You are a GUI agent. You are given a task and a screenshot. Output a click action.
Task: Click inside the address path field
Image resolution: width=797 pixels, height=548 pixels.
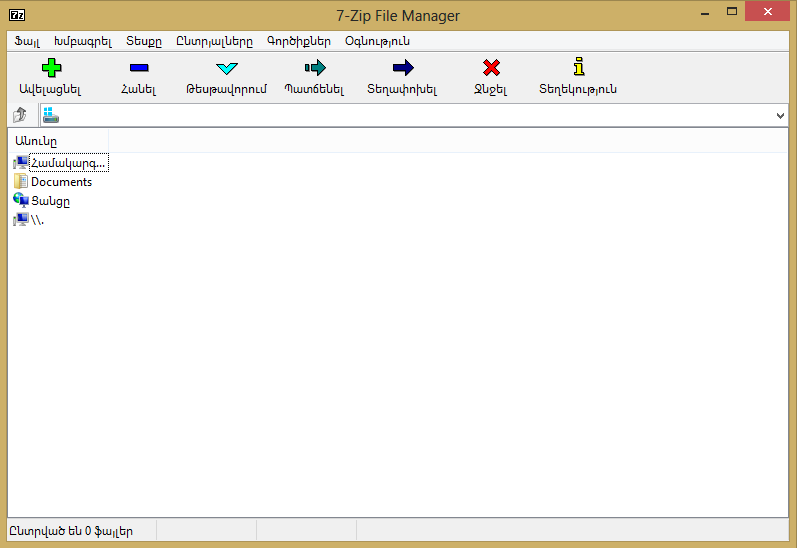pyautogui.click(x=414, y=115)
